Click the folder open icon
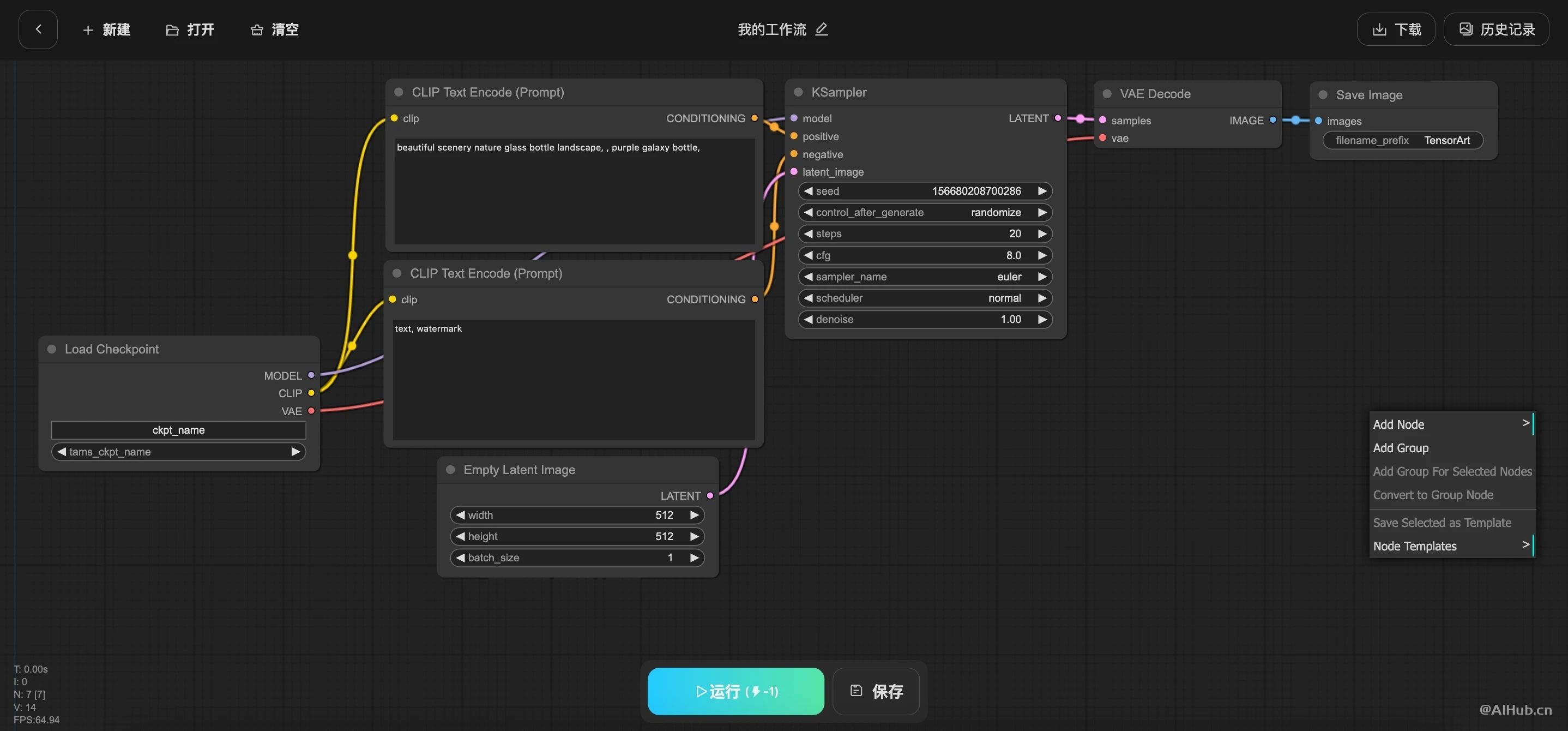1568x731 pixels. tap(172, 30)
